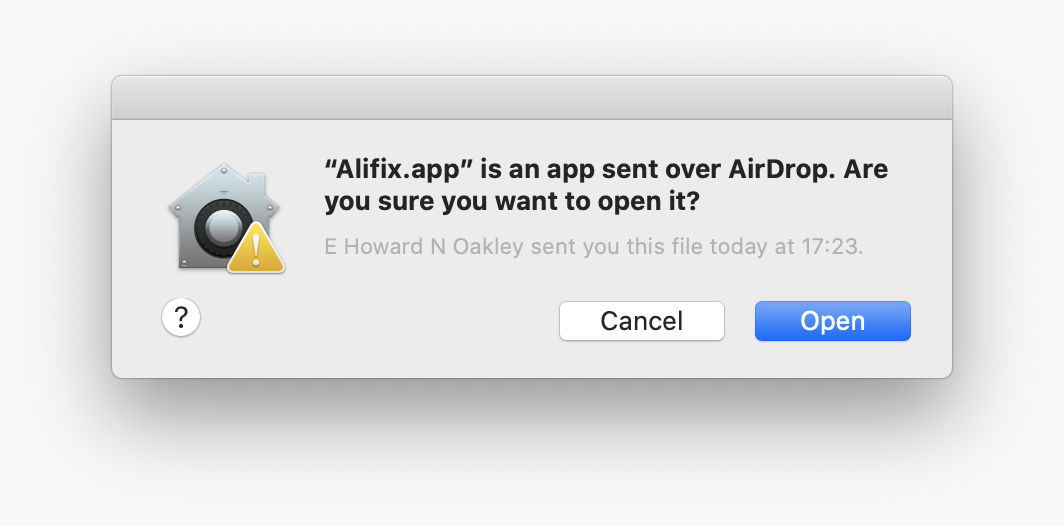Screen dimensions: 1064x526
Task: Open help with the question mark button
Action: coord(181,318)
